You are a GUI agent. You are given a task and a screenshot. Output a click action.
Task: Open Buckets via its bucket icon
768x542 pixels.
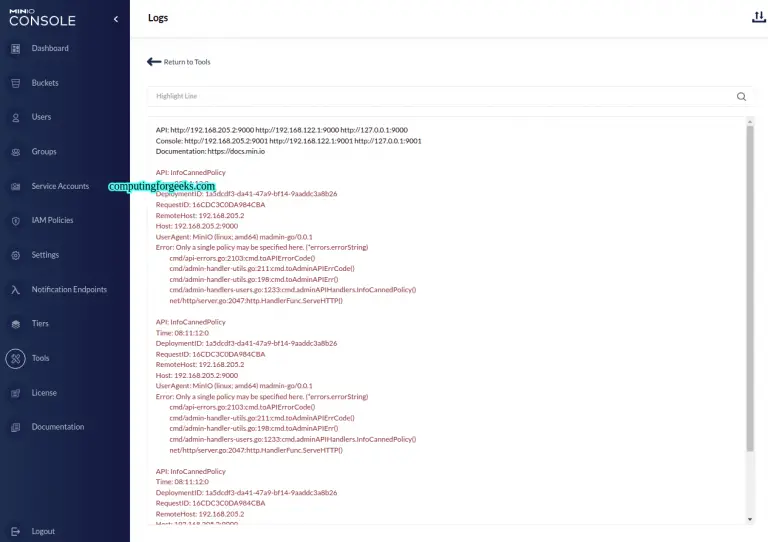tap(16, 83)
